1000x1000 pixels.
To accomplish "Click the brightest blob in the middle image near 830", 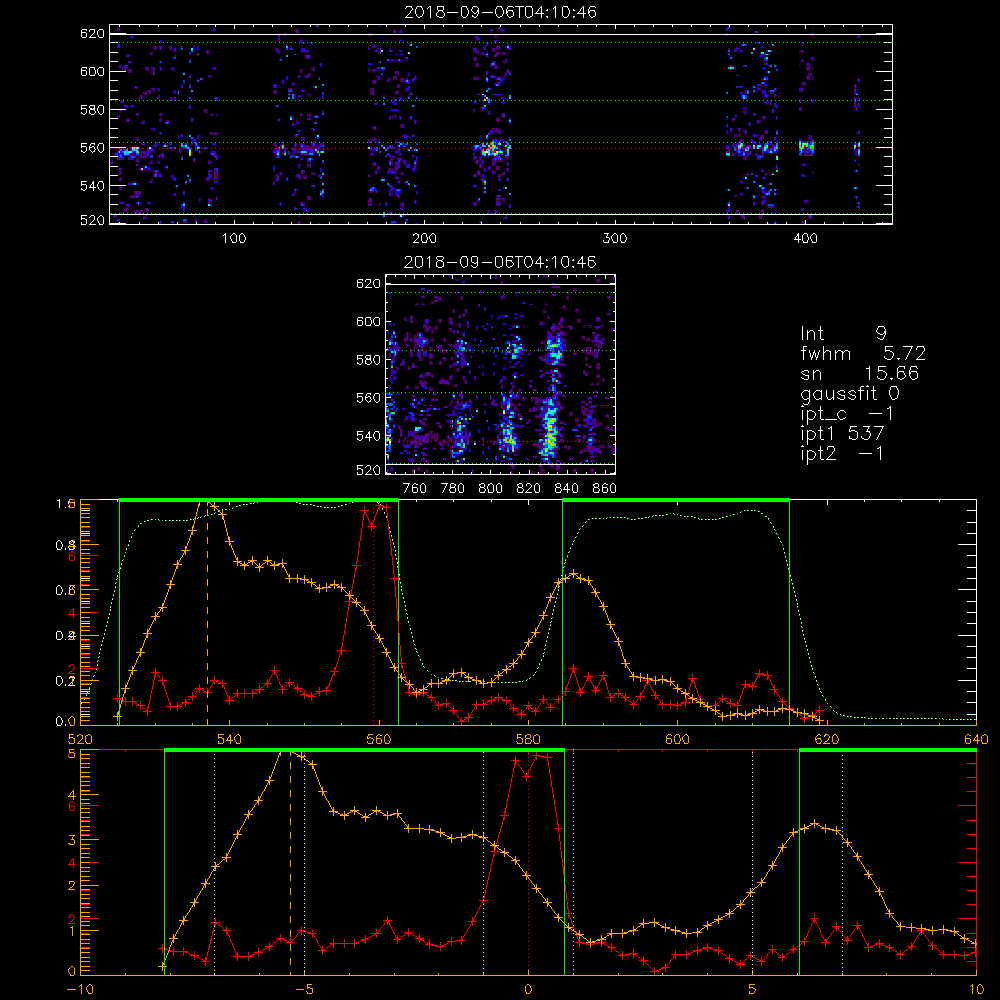I will point(550,427).
